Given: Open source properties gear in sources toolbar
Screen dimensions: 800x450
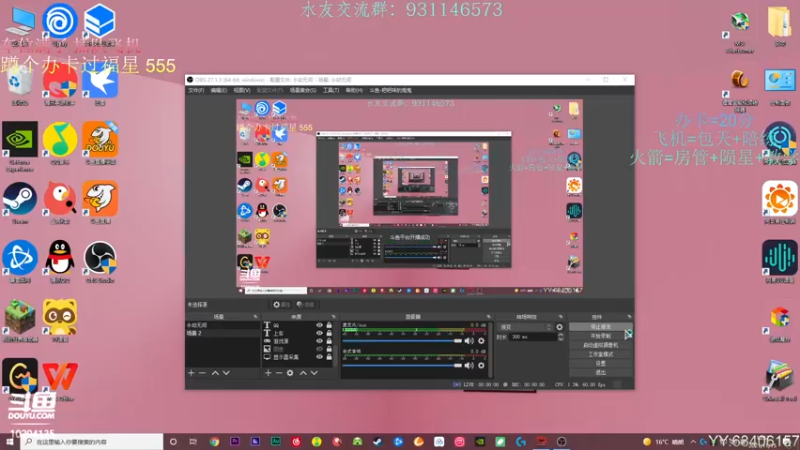Looking at the screenshot, I should [x=290, y=373].
